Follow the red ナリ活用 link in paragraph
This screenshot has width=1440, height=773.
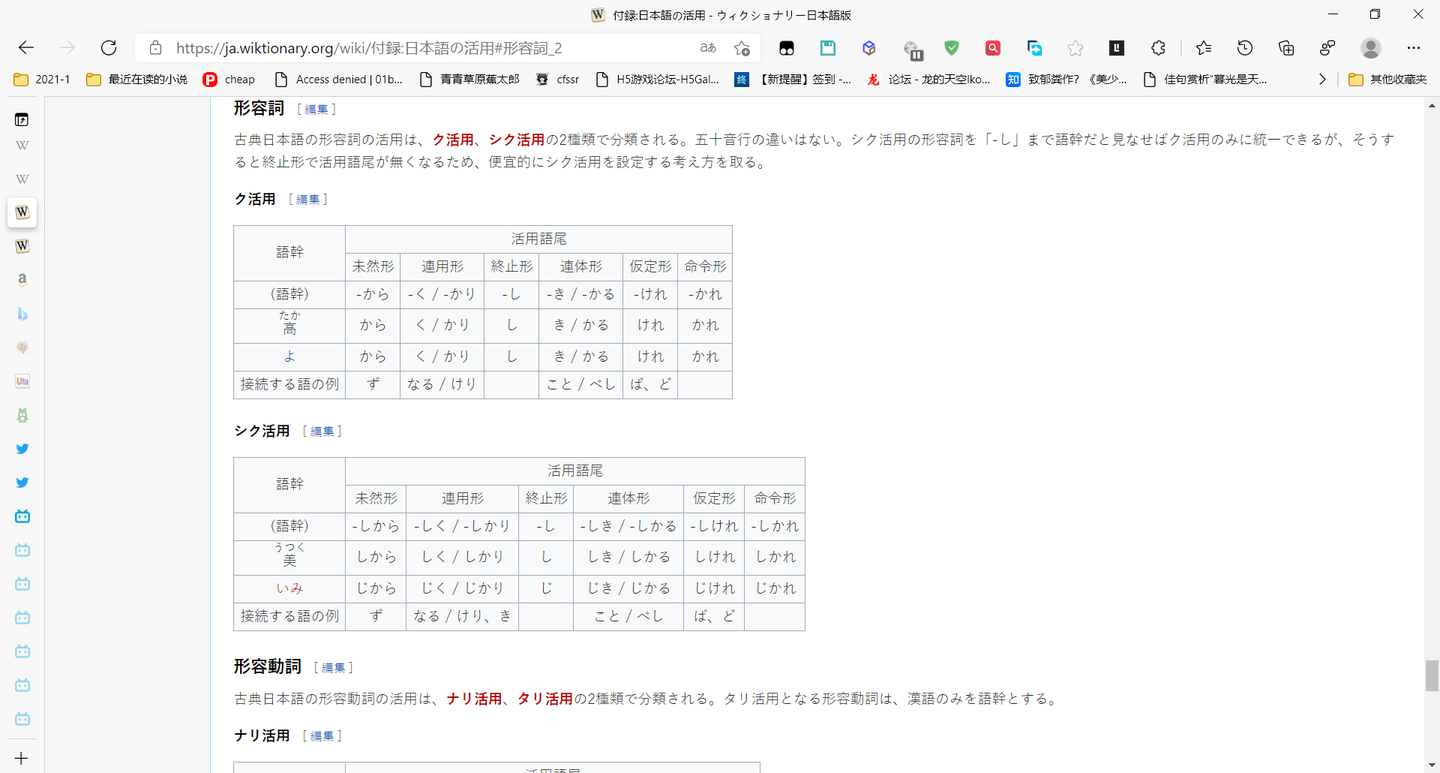pyautogui.click(x=474, y=699)
